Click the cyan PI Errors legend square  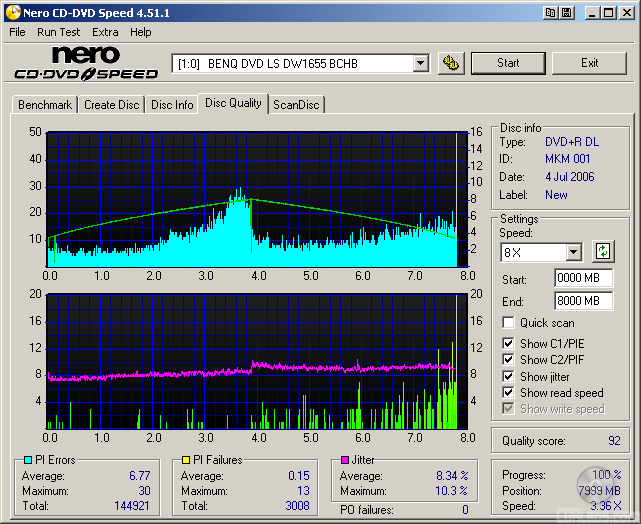(x=27, y=460)
